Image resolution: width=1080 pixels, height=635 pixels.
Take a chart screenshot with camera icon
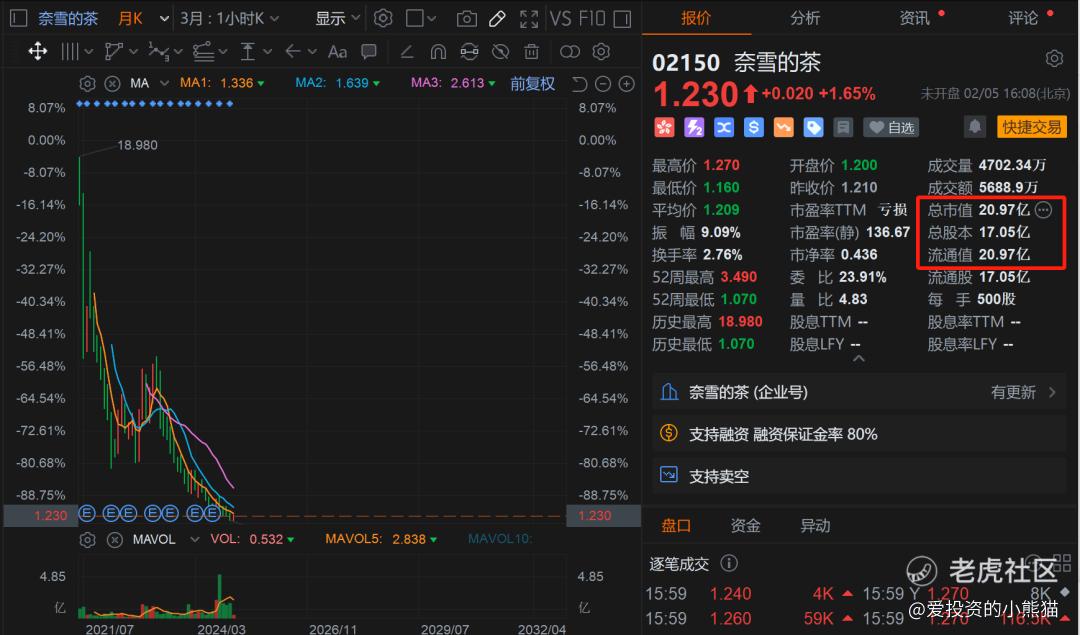click(x=466, y=19)
